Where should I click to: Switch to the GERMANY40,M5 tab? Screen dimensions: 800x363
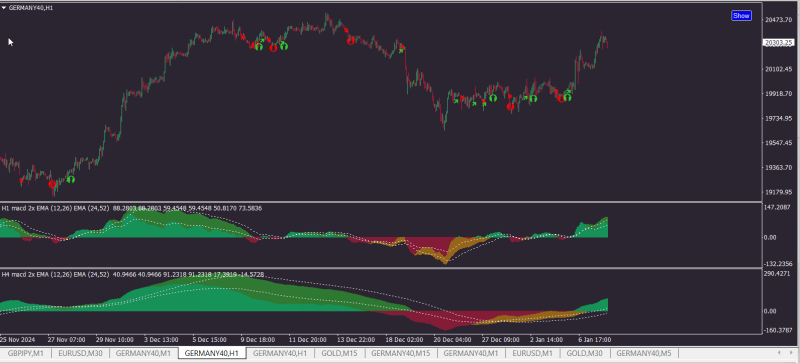tap(644, 353)
